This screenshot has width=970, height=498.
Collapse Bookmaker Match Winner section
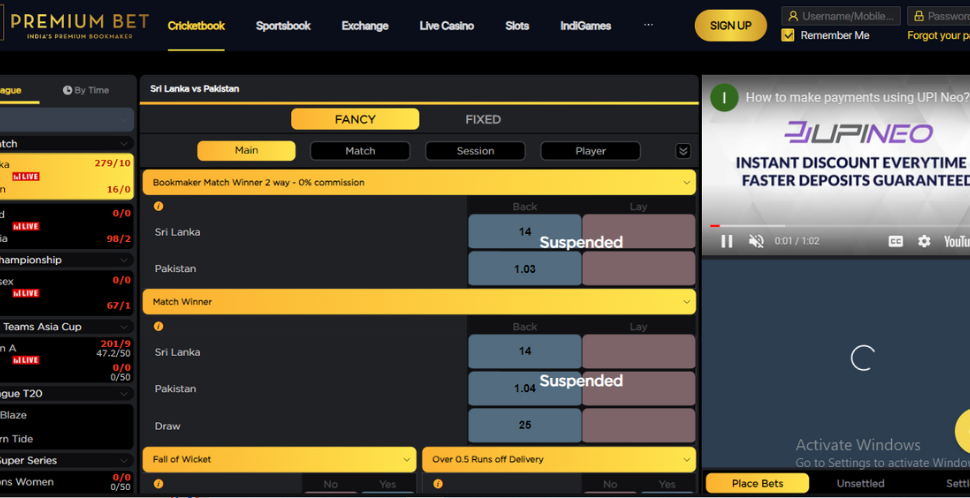pyautogui.click(x=686, y=182)
